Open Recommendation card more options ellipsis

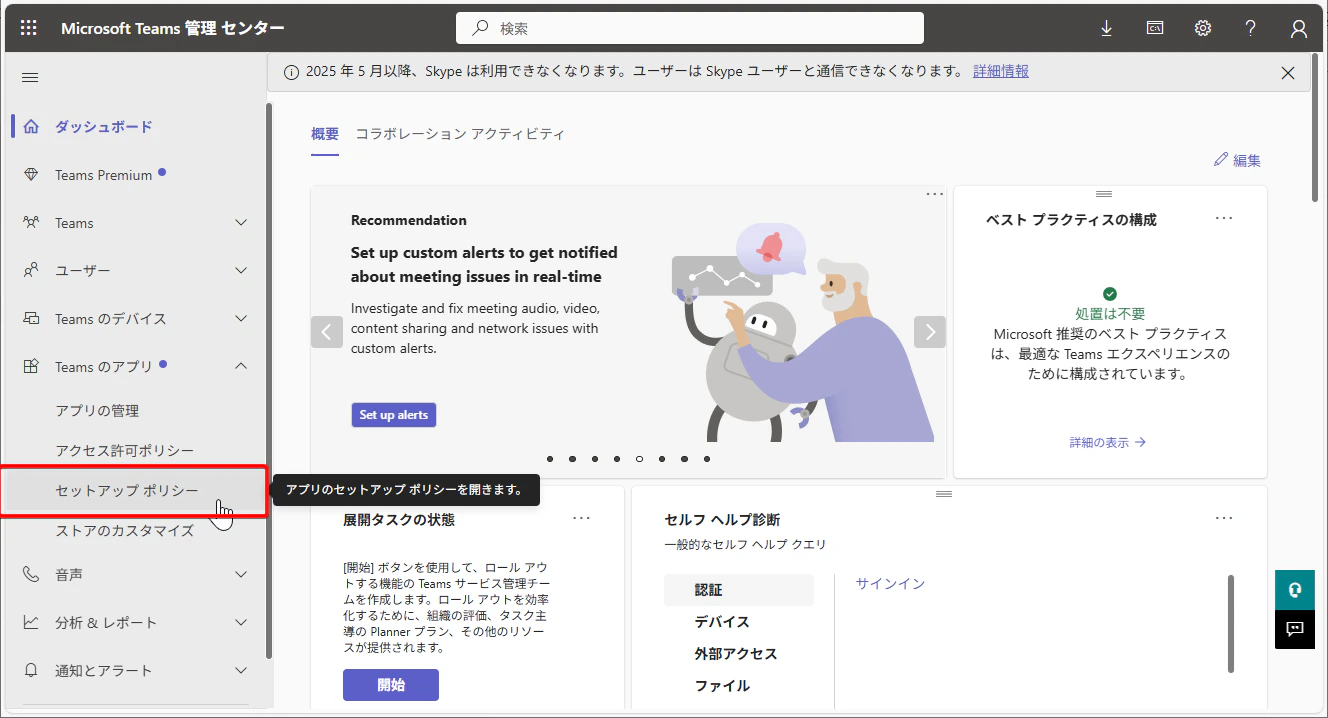tap(934, 194)
